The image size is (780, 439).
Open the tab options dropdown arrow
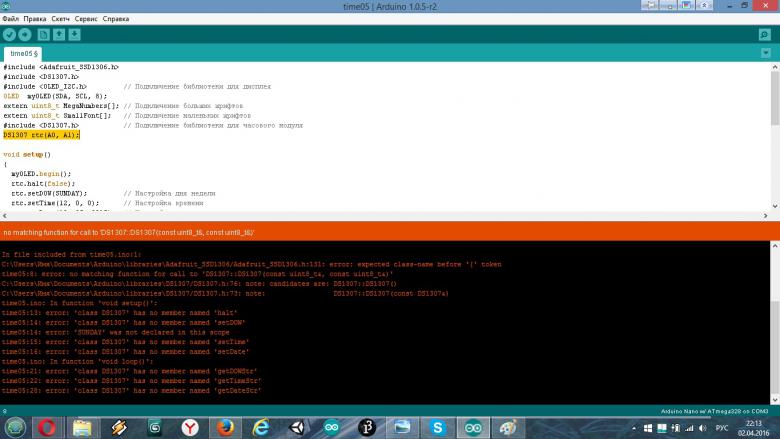pos(766,53)
